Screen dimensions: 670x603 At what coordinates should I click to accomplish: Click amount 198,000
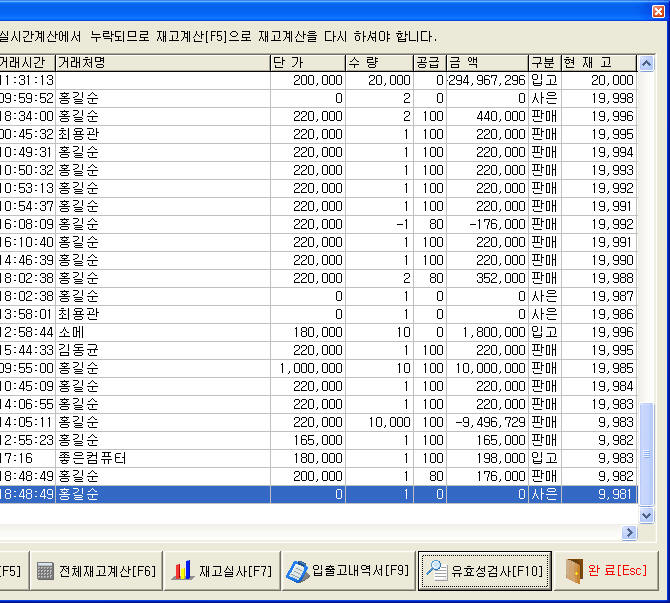pyautogui.click(x=500, y=458)
